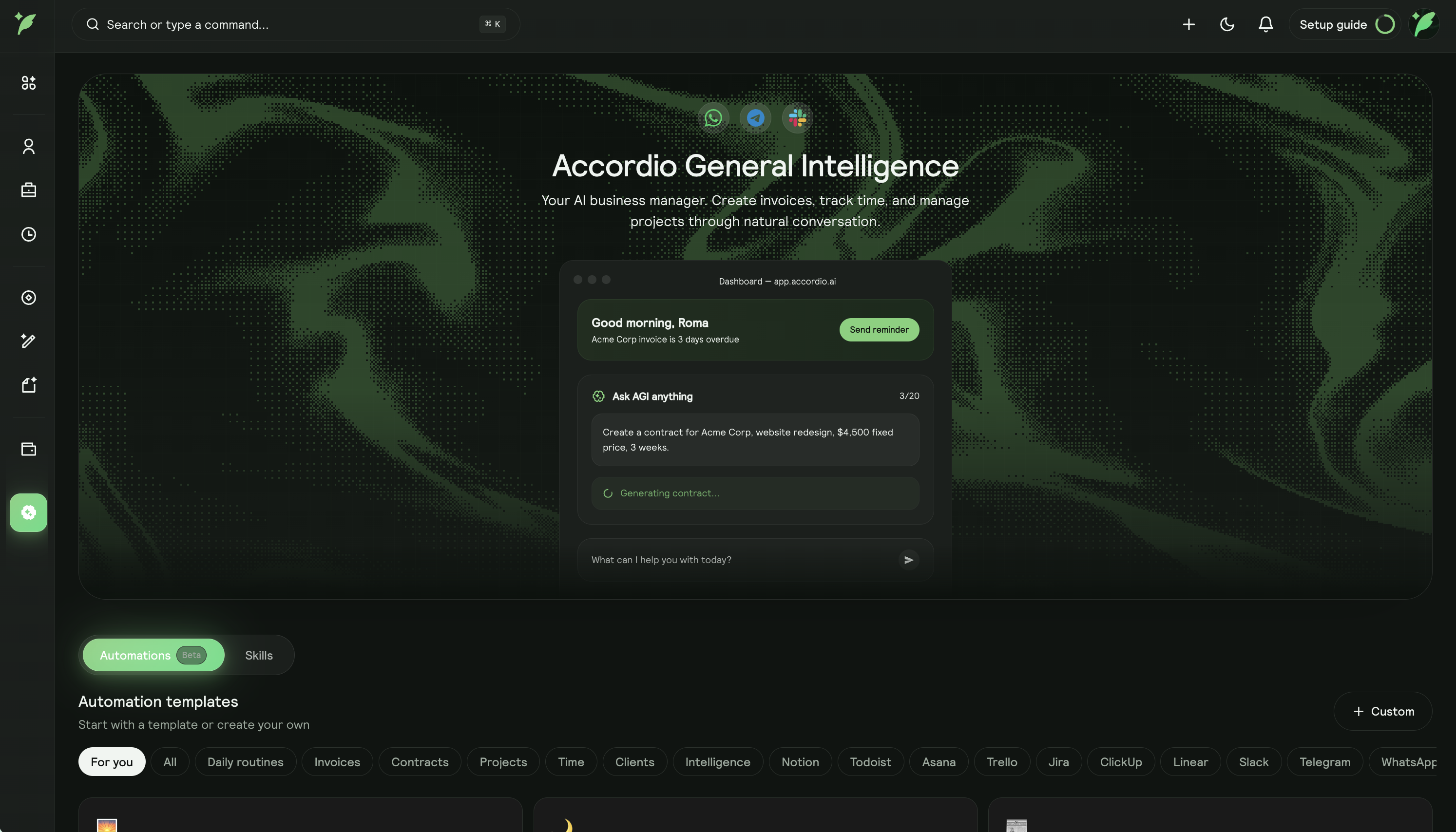Open the profile avatar menu
1456x832 pixels.
(1424, 24)
